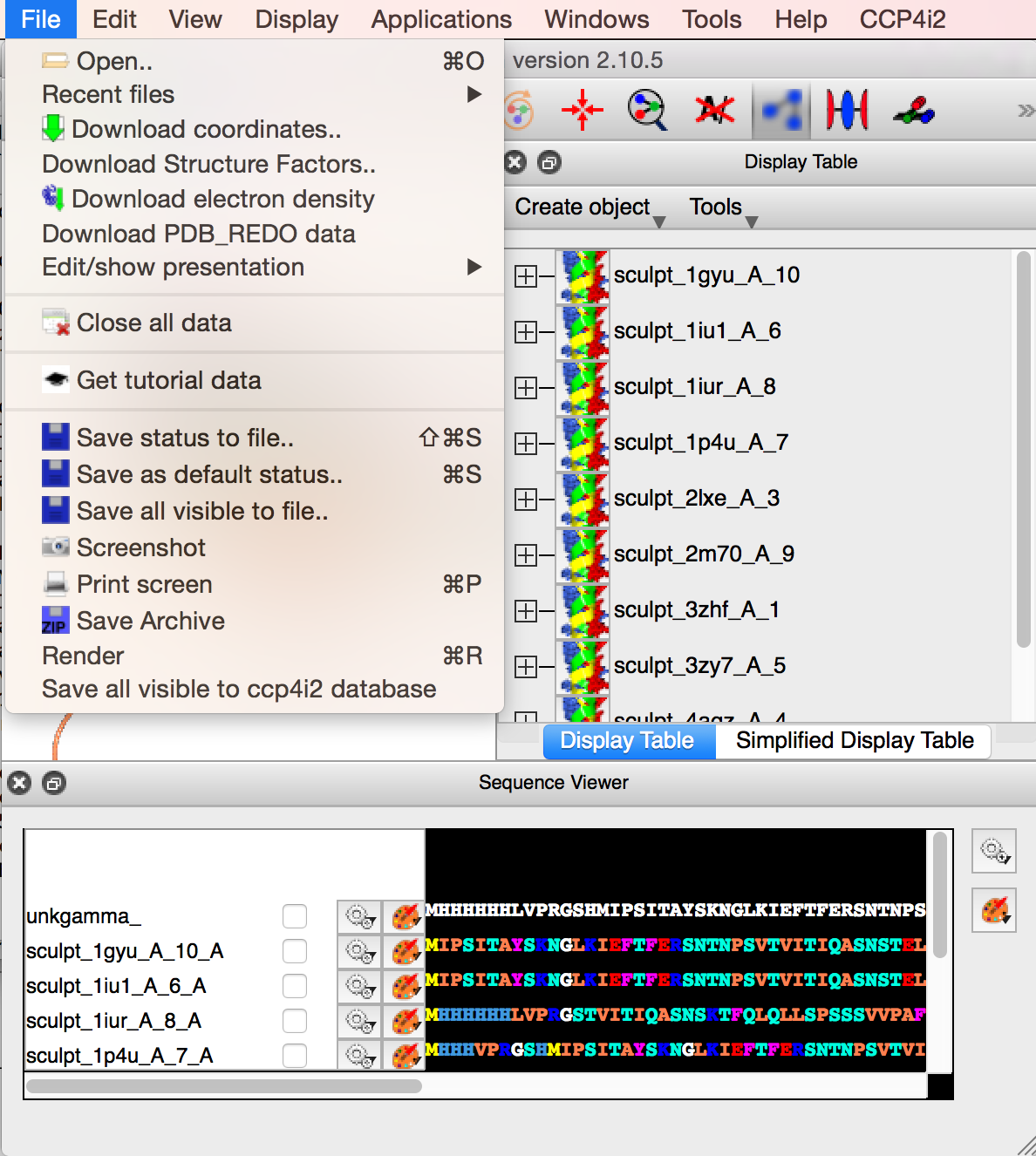The width and height of the screenshot is (1036, 1156).
Task: Expand the sculpt_3zhf_A_1 tree node
Action: click(525, 611)
